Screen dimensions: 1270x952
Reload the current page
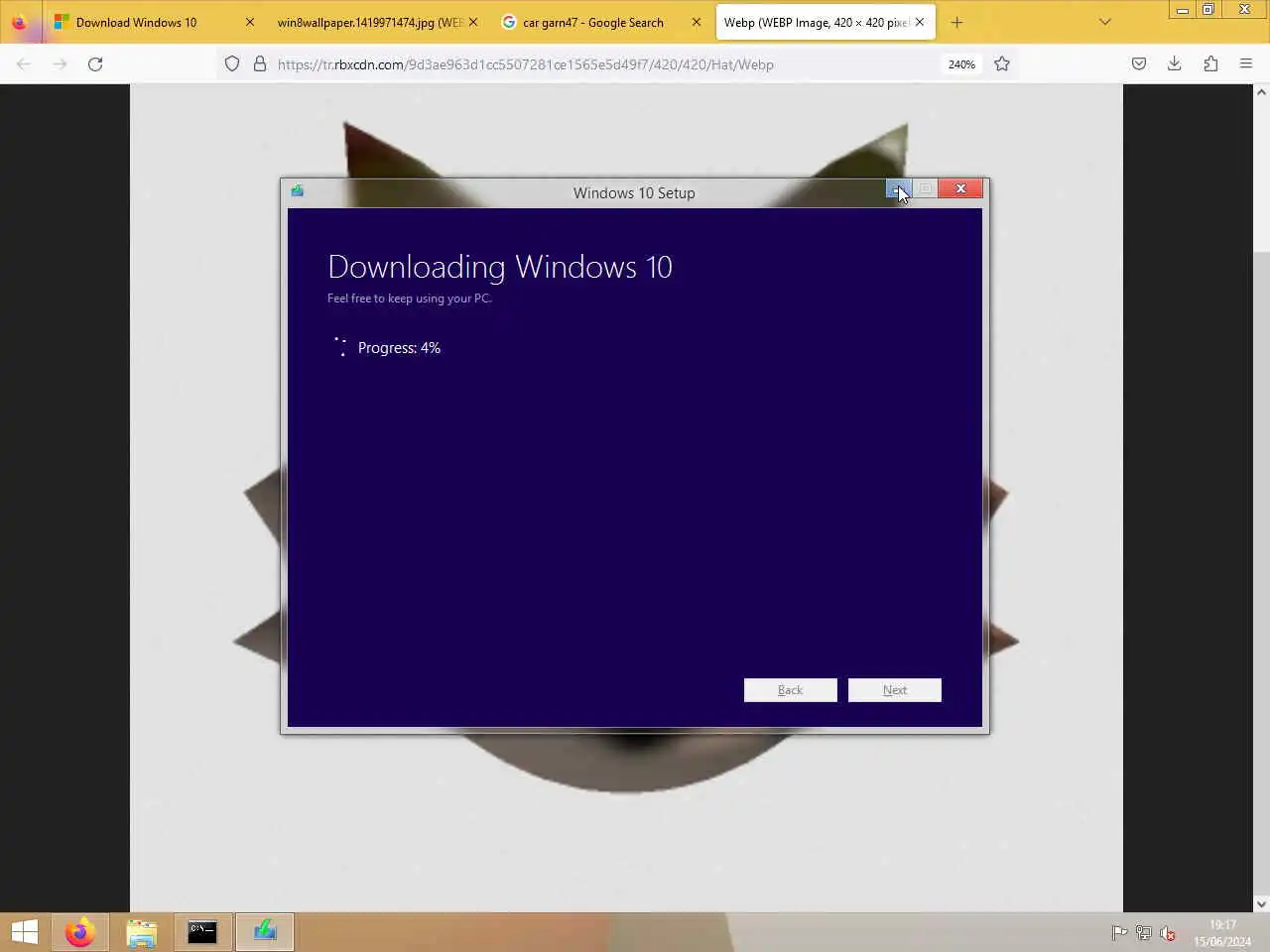95,63
